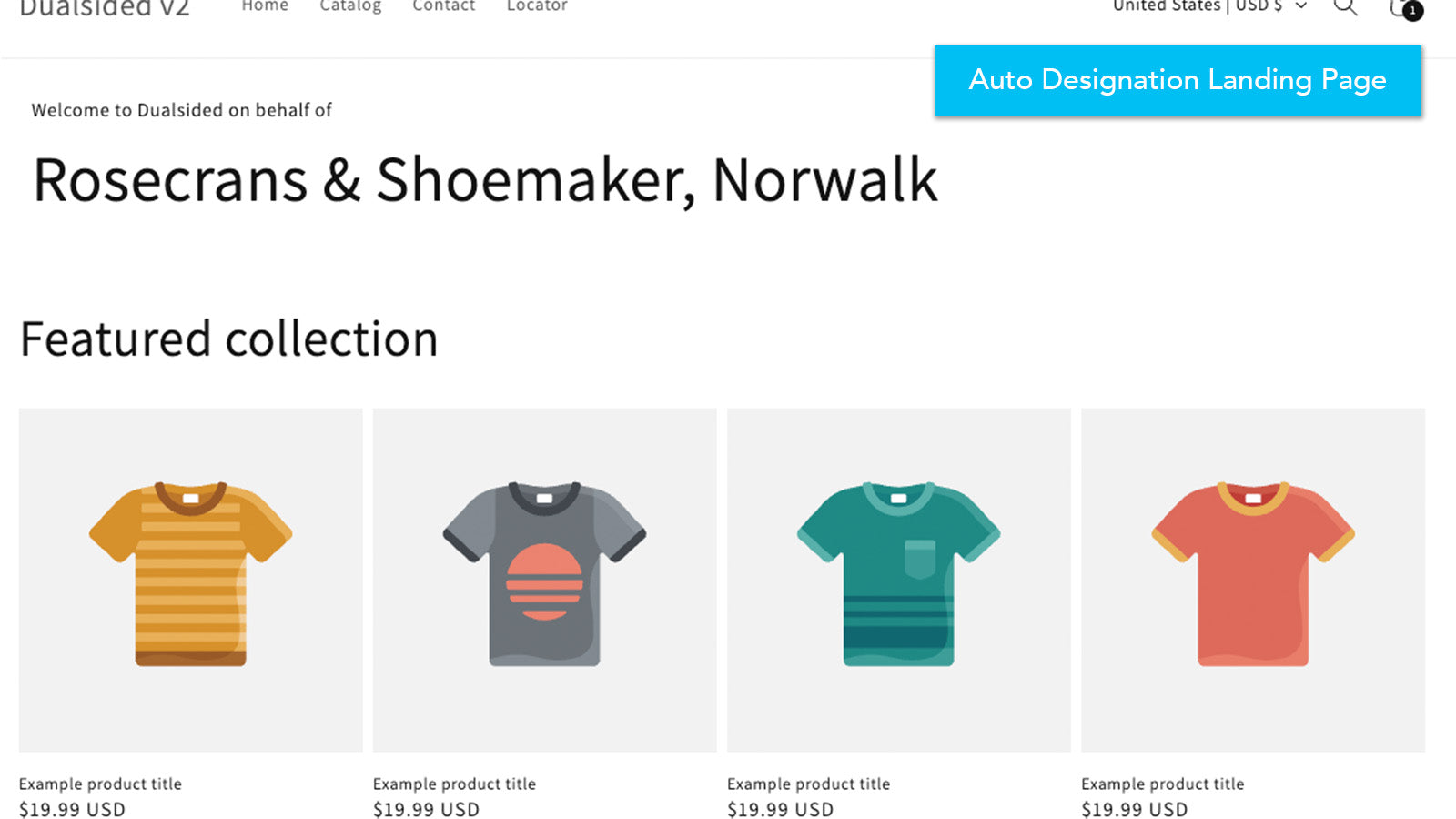This screenshot has width=1456, height=819.
Task: Expand the United States currency selector
Action: (x=1168, y=6)
